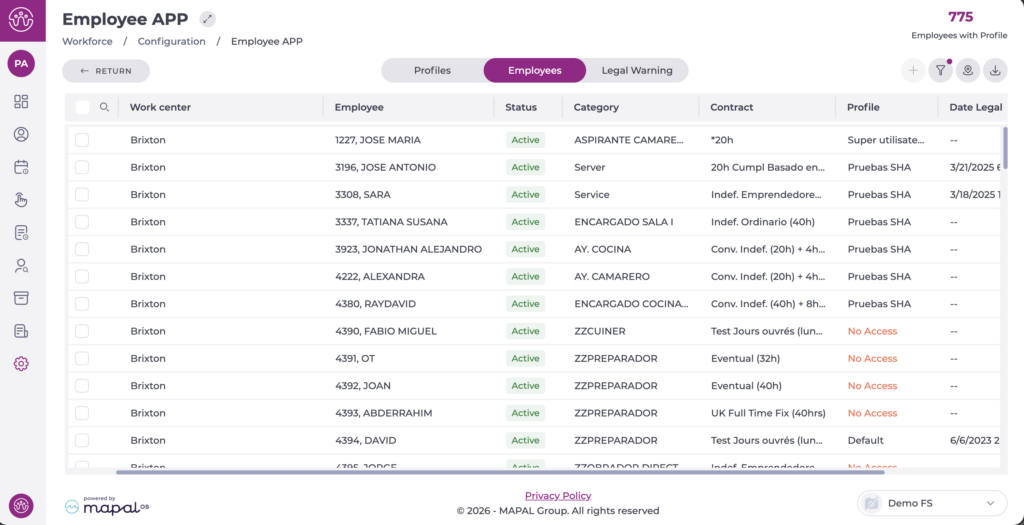The width and height of the screenshot is (1024, 525).
Task: Click the download icon in top toolbar
Action: click(994, 71)
